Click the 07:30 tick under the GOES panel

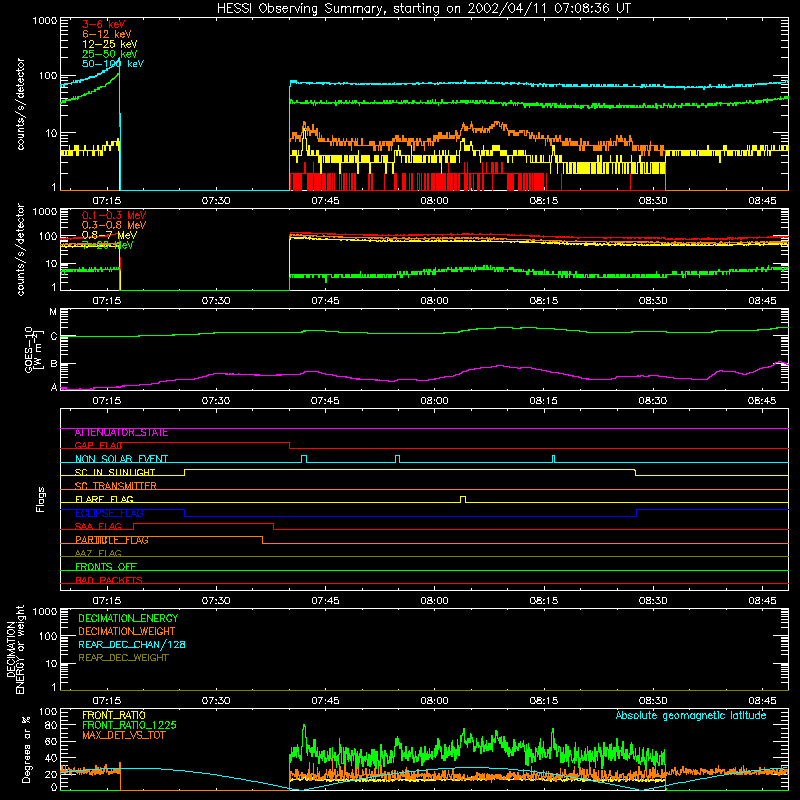click(215, 401)
